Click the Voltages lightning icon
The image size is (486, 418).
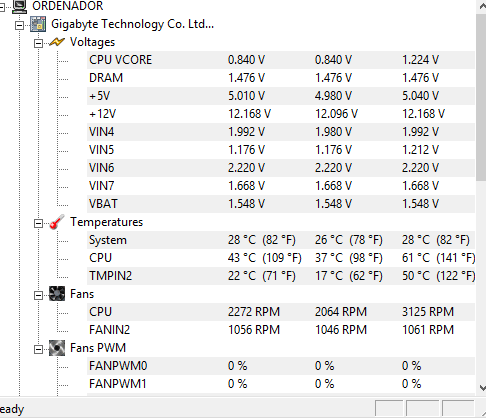coord(57,42)
